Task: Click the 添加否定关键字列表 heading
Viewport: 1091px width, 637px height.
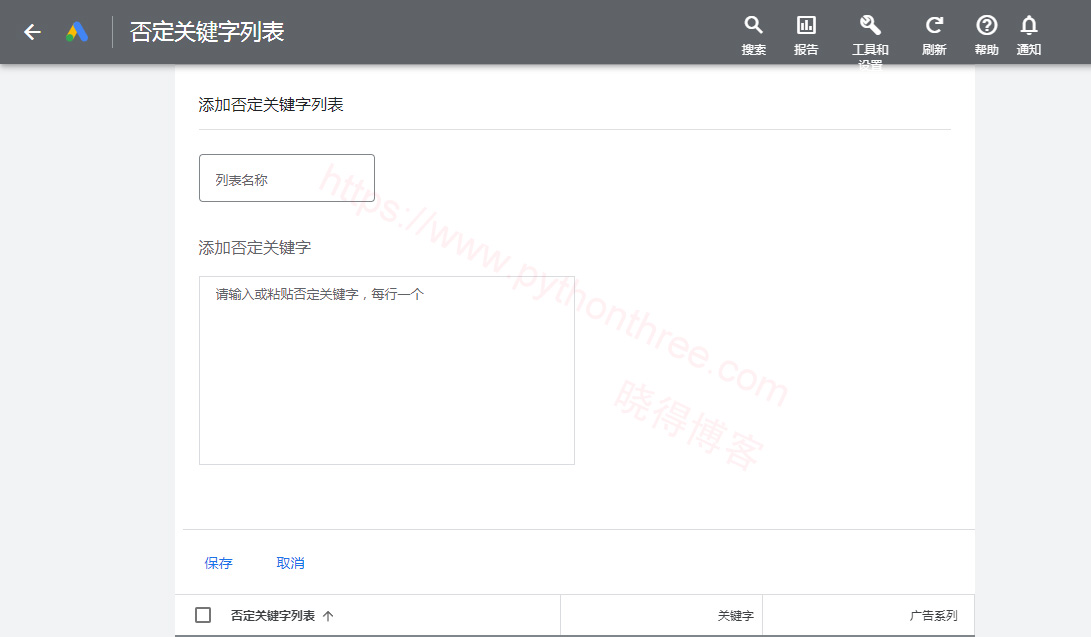Action: pyautogui.click(x=271, y=104)
